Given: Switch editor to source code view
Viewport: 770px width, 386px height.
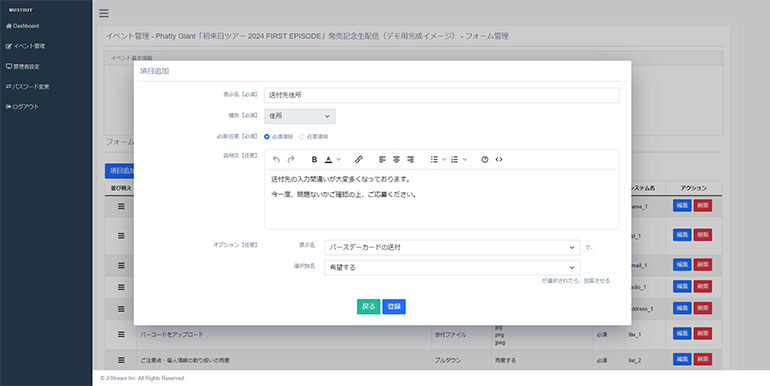Looking at the screenshot, I should coord(499,160).
